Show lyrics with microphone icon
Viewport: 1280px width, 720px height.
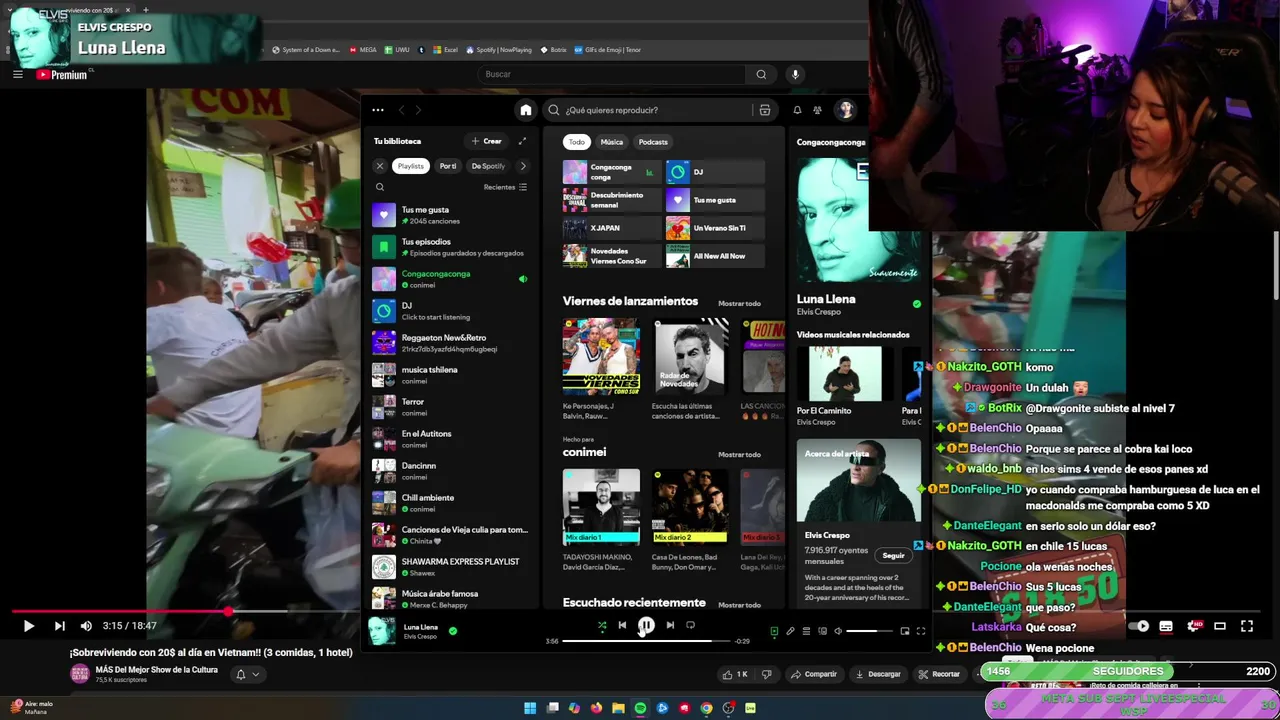point(790,631)
